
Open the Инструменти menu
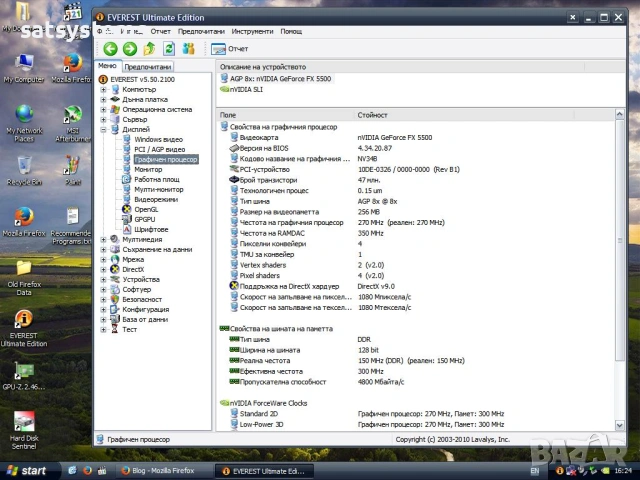tap(252, 31)
